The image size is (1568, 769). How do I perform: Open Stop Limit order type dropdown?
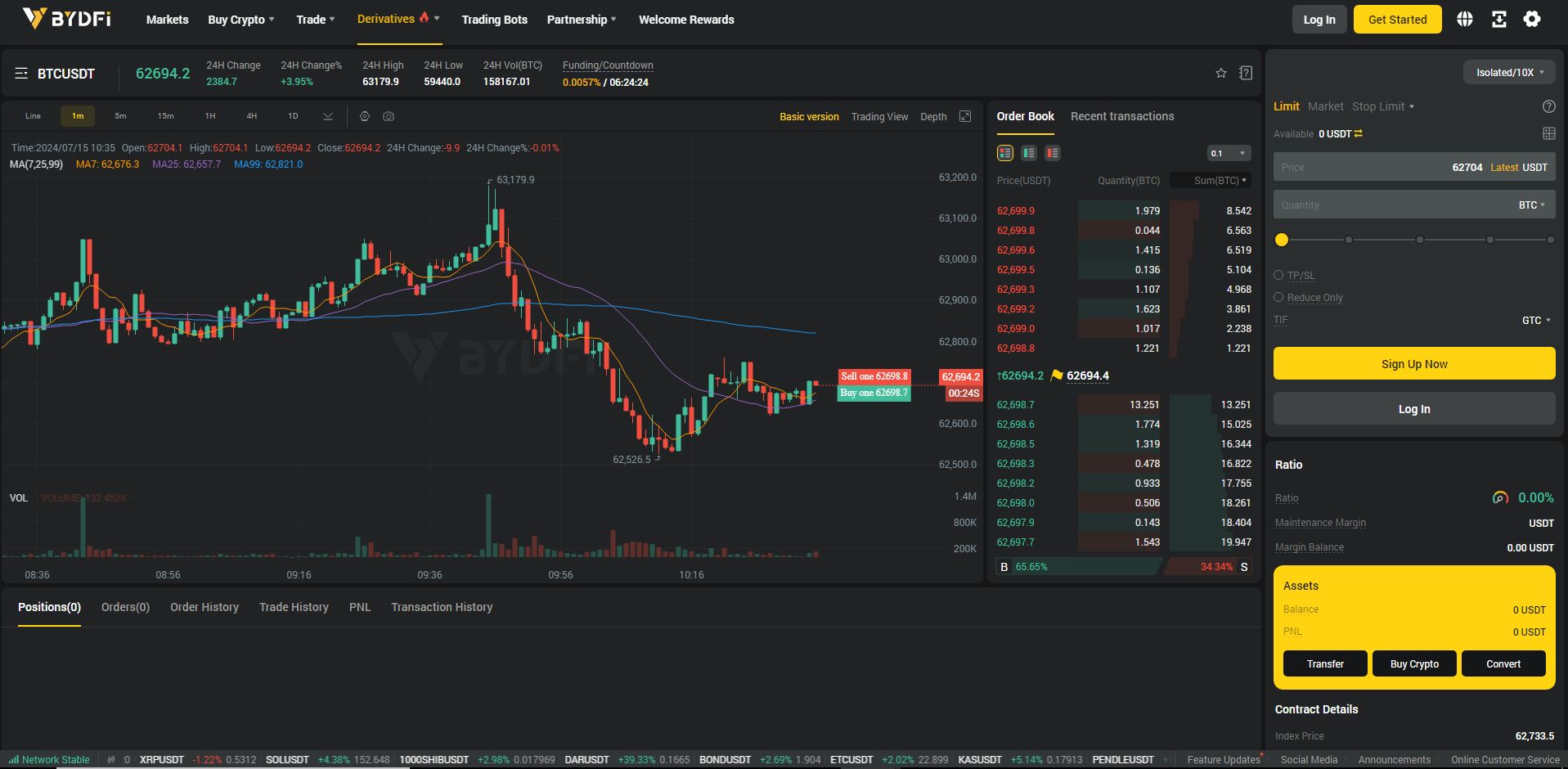1383,106
